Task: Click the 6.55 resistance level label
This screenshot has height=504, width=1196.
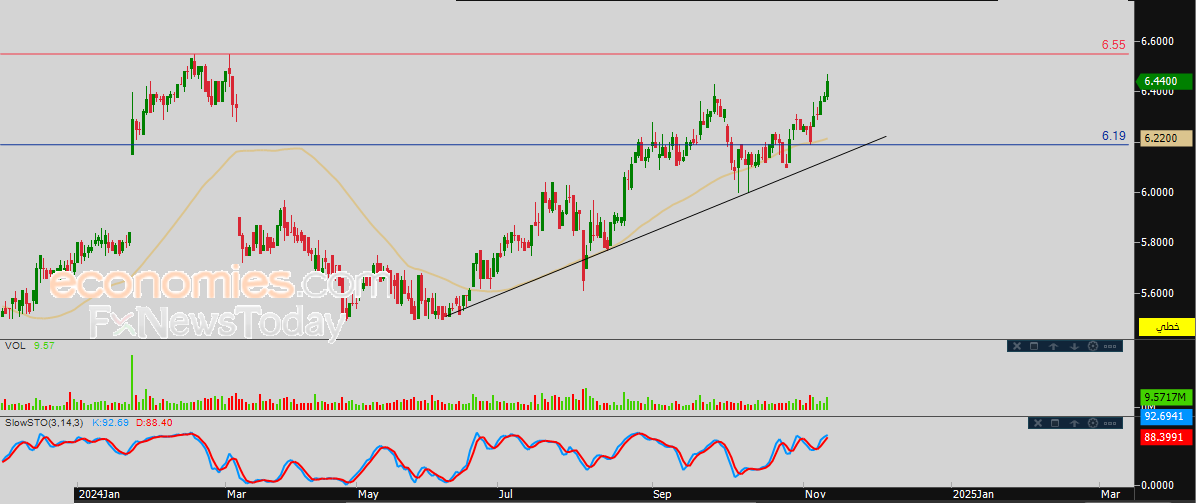Action: (x=1114, y=45)
